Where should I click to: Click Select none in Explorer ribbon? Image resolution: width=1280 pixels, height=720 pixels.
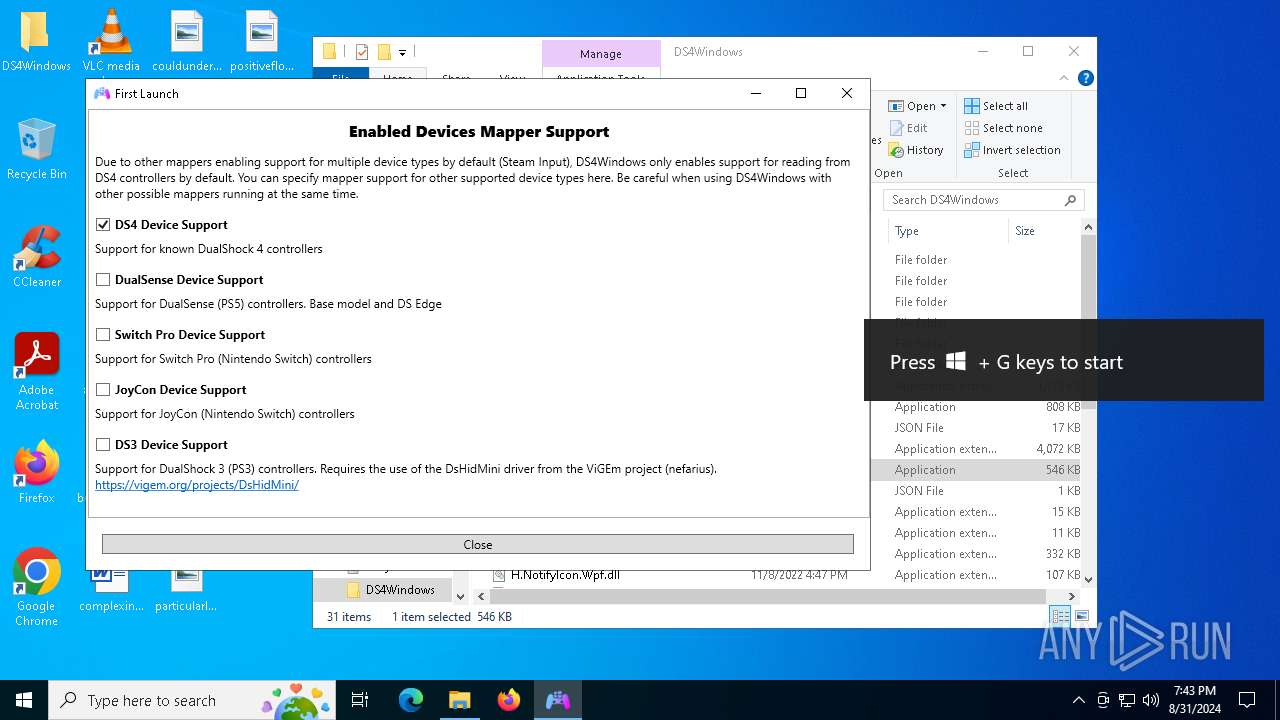[1003, 128]
